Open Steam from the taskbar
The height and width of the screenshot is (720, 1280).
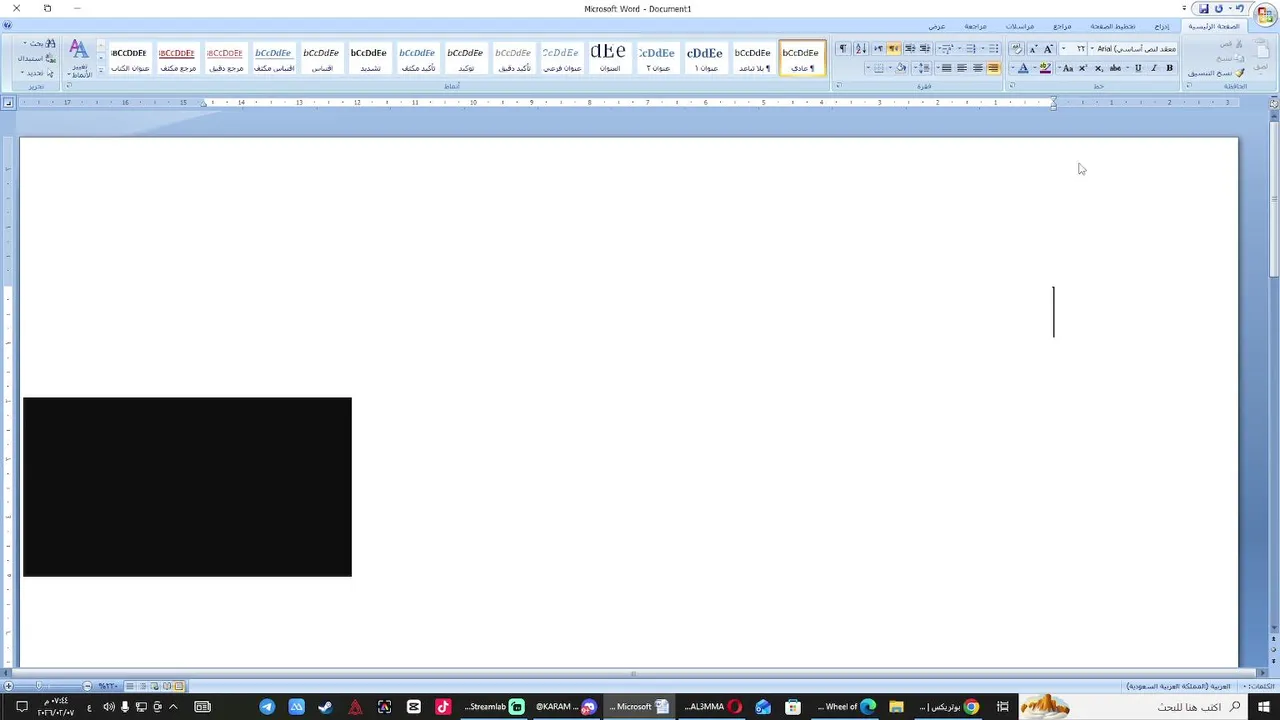click(325, 707)
